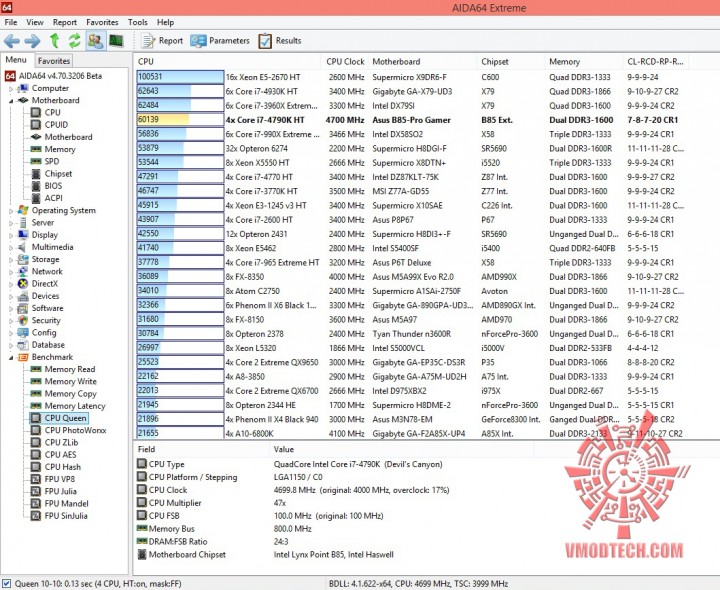Viewport: 720px width, 590px height.
Task: Expand the Operating System node
Action: coord(11,211)
